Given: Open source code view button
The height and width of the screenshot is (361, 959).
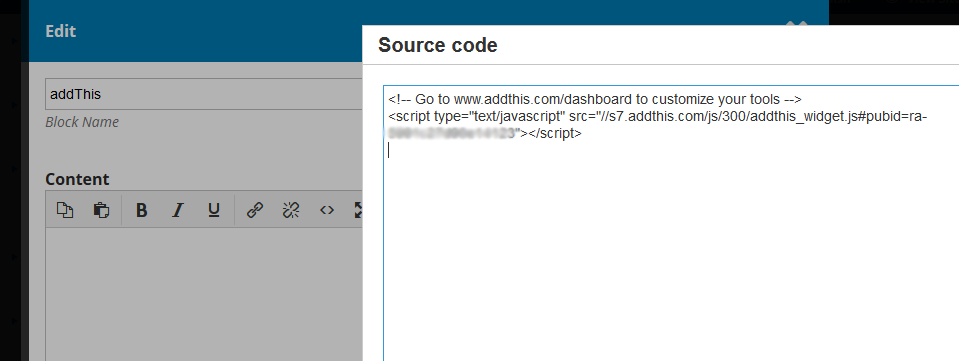Looking at the screenshot, I should 327,210.
